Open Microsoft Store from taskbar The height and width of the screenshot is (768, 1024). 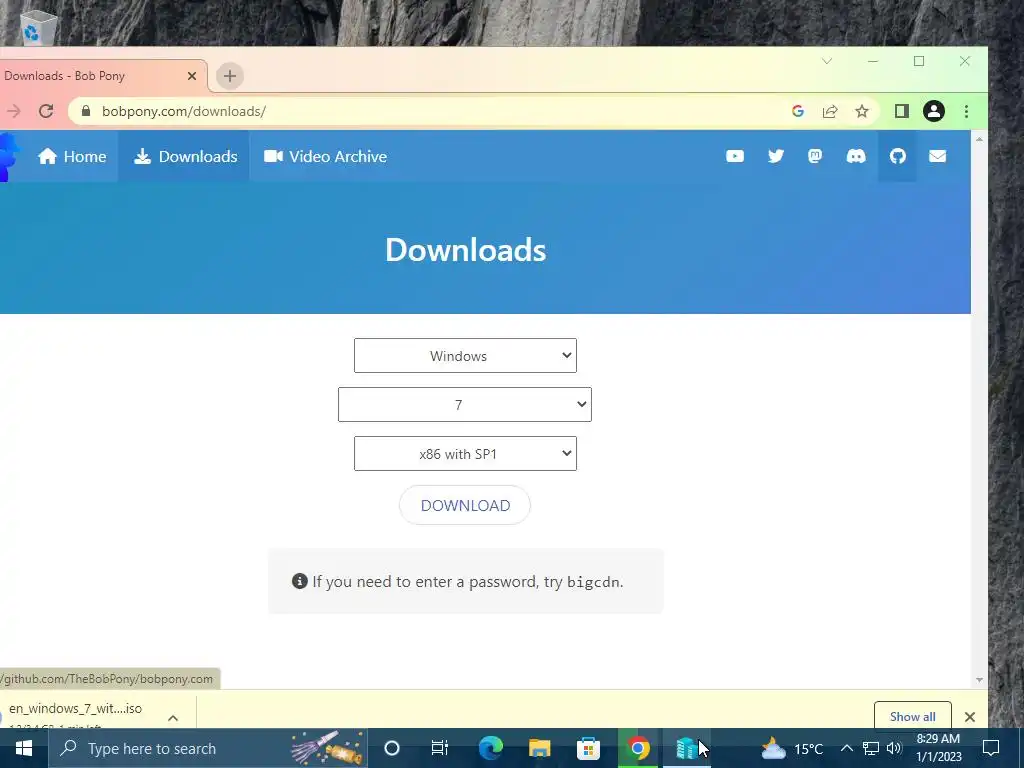point(588,748)
